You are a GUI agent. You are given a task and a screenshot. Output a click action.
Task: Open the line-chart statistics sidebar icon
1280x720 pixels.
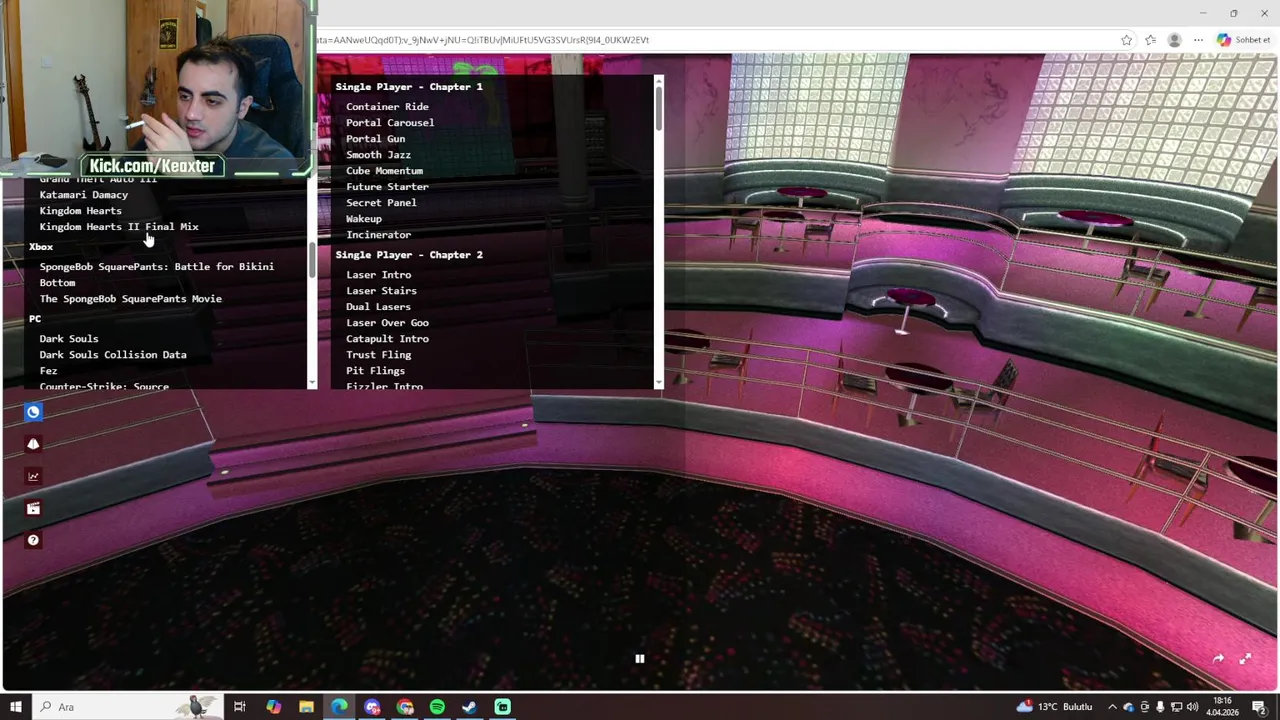(x=33, y=476)
